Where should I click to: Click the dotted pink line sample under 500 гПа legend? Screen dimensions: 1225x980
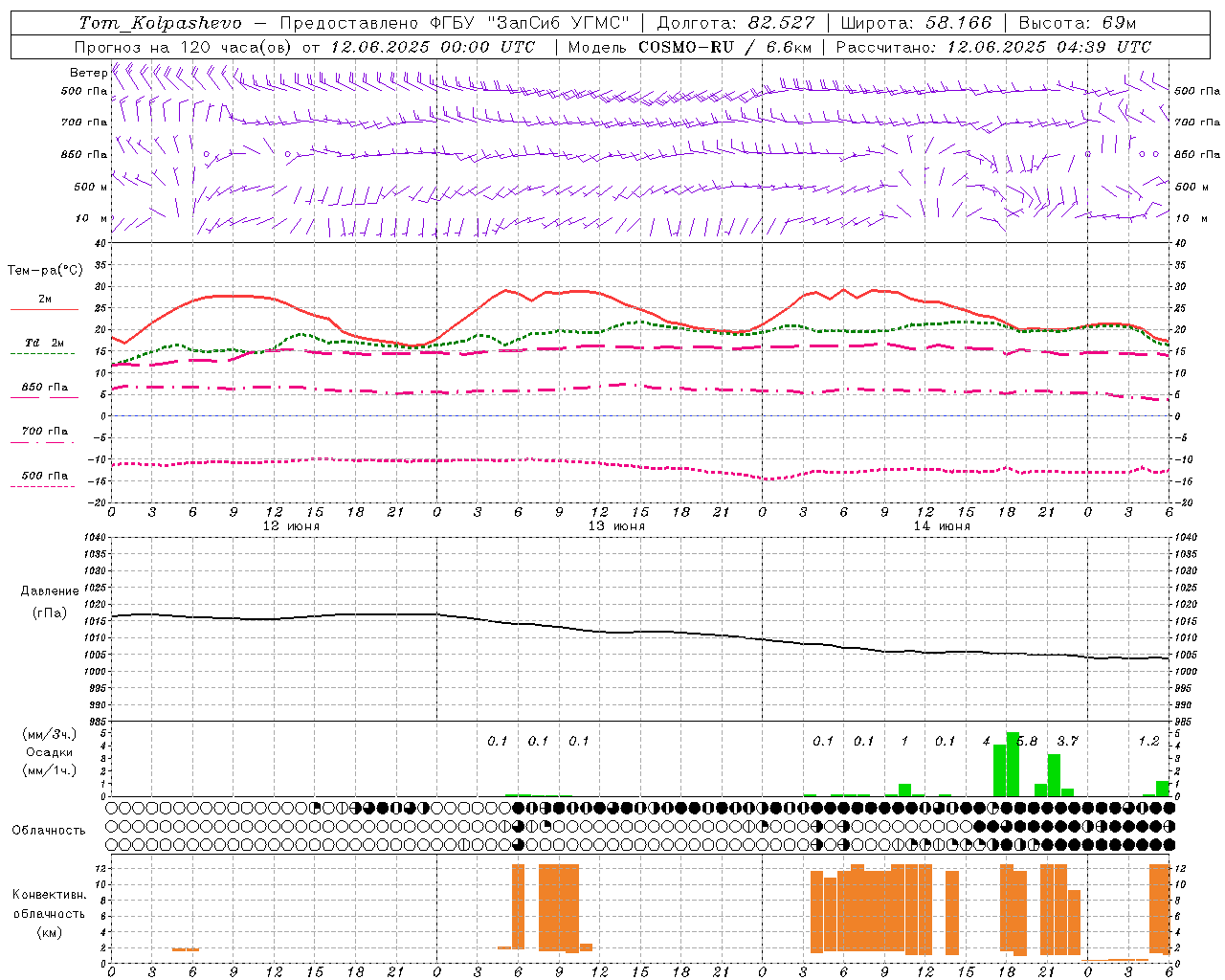pyautogui.click(x=42, y=487)
